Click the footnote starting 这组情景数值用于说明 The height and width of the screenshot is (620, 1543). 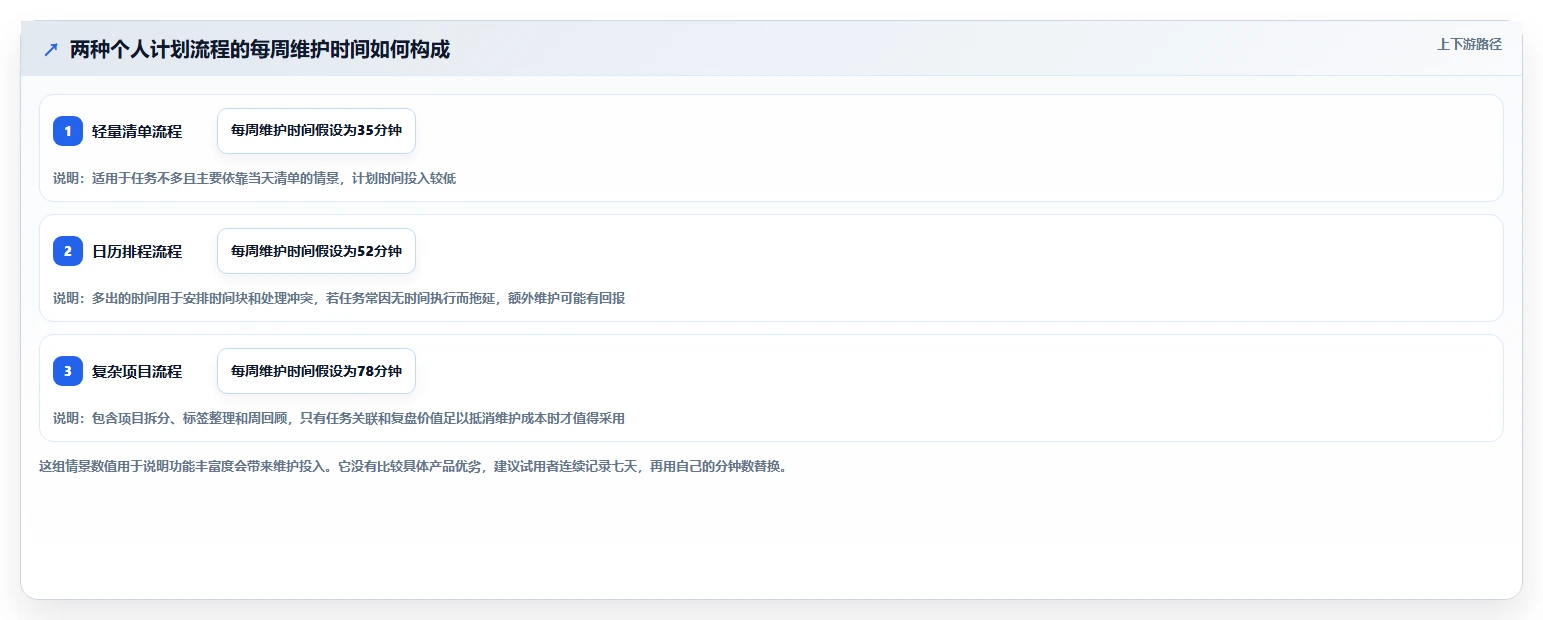[413, 466]
